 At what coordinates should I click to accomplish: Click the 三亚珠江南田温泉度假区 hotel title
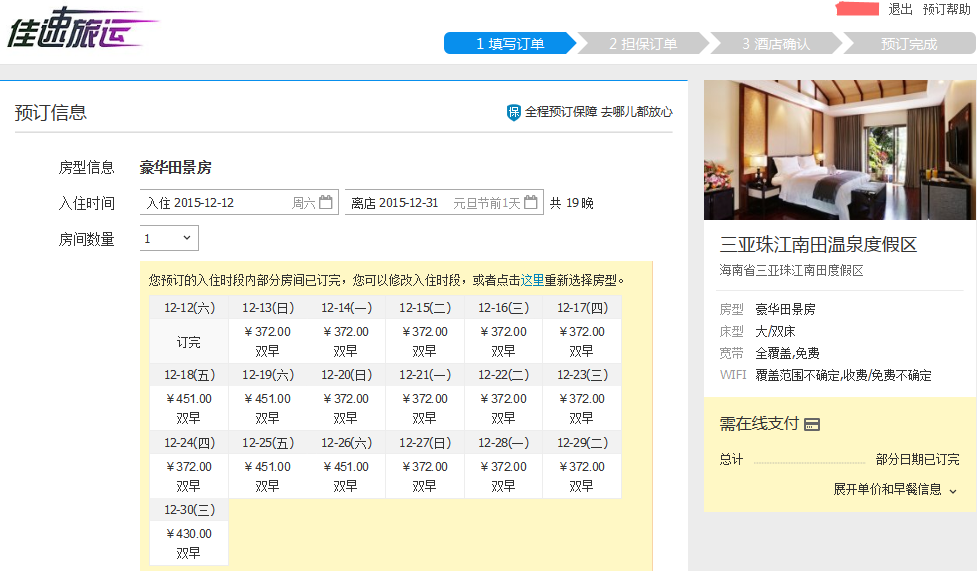[818, 245]
